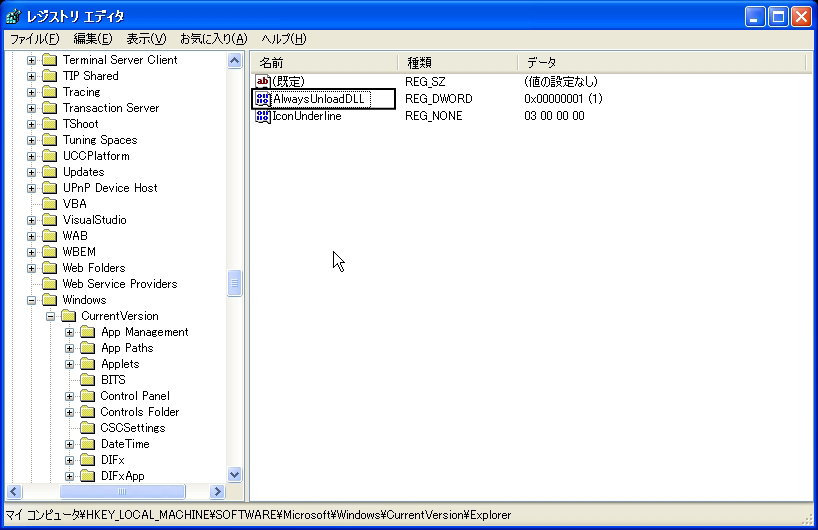Expand the DIFx key
This screenshot has width=818, height=530.
(x=69, y=461)
